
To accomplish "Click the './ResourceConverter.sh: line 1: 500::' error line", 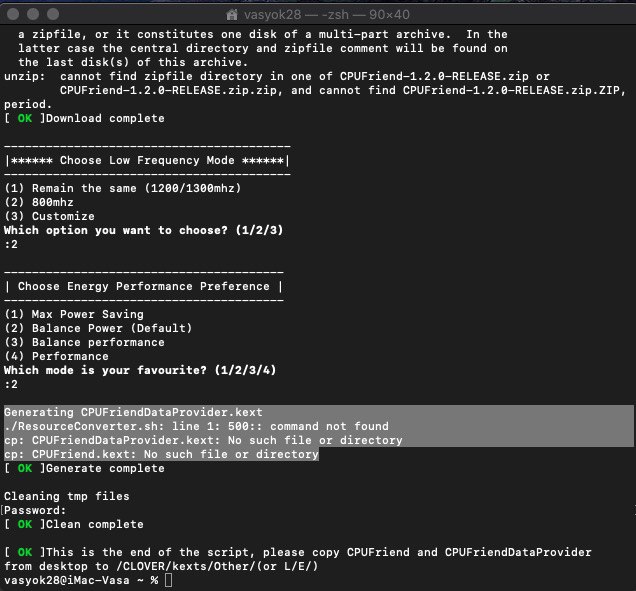I will [x=196, y=426].
